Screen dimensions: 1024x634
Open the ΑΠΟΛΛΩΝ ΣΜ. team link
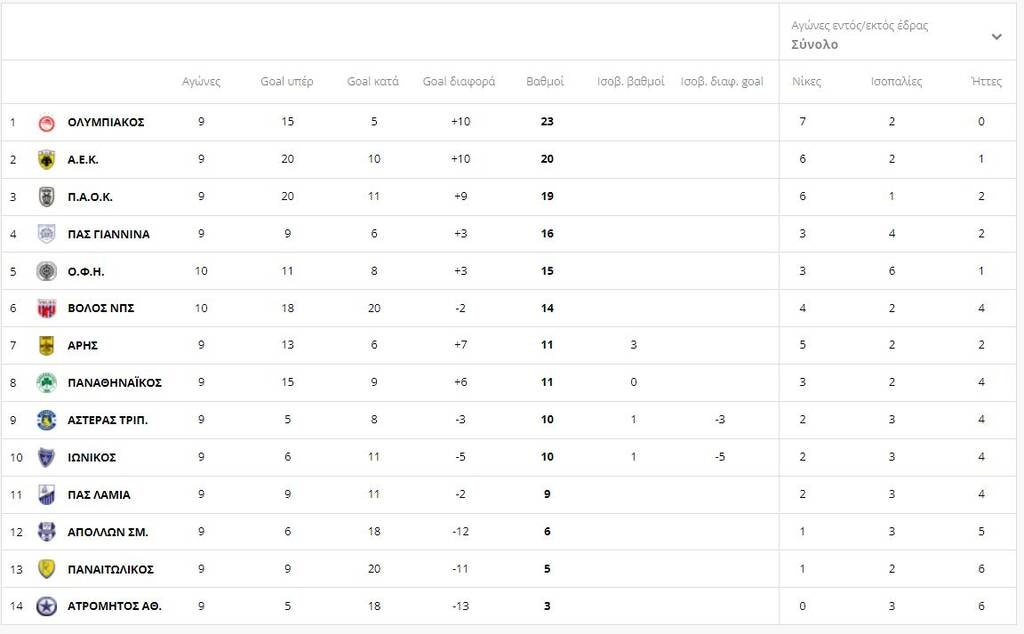click(108, 532)
